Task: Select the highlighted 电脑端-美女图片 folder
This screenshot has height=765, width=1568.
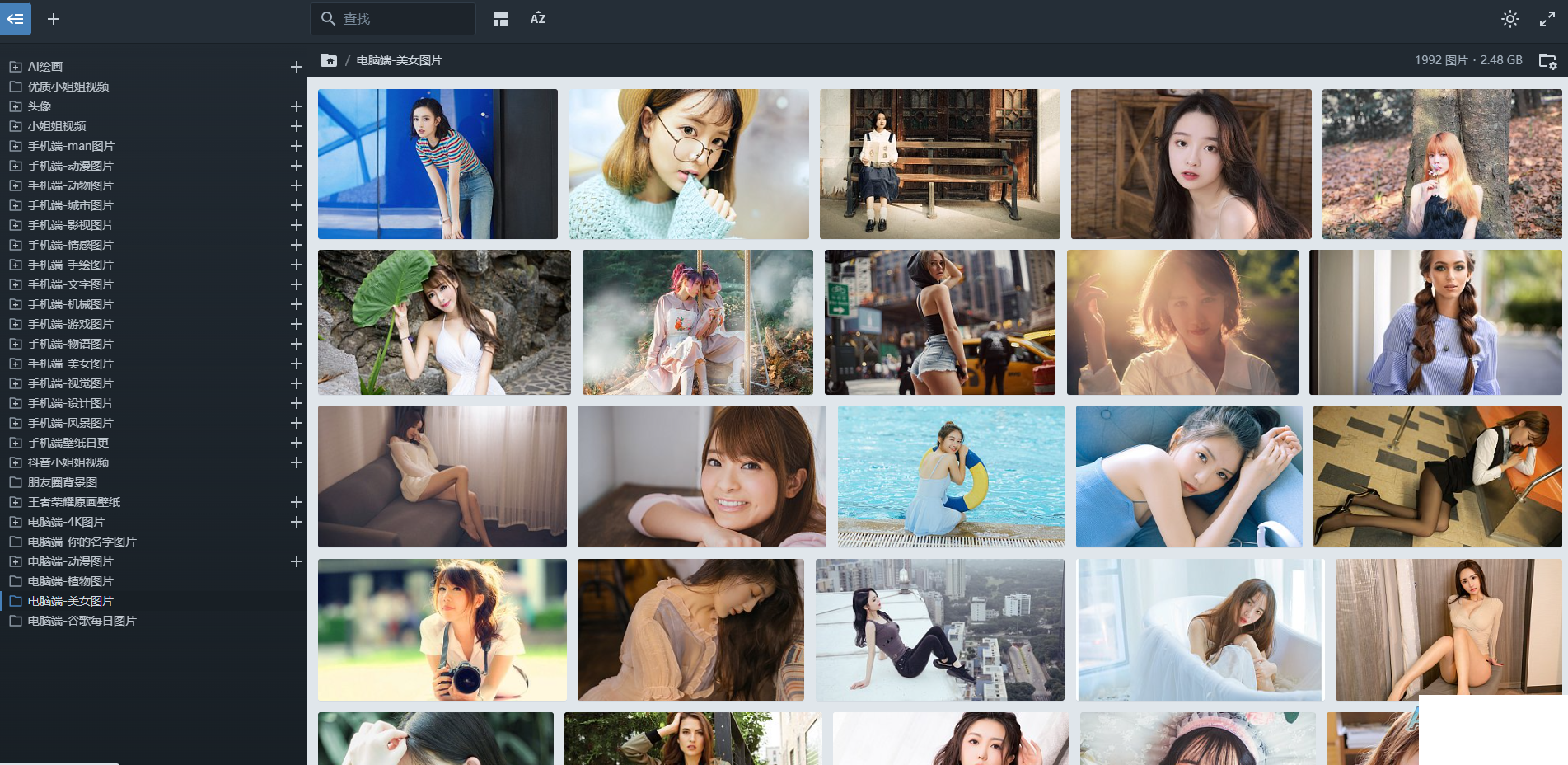Action: 70,601
